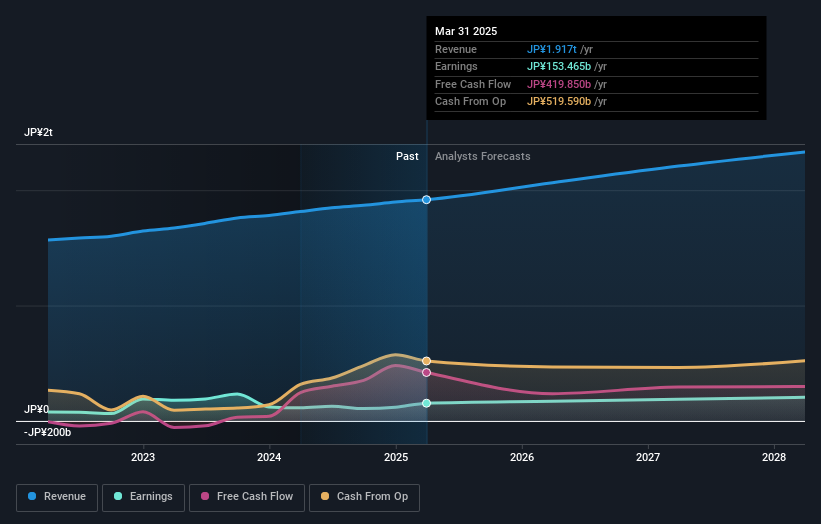Click the Cash From Op label in tooltip
The image size is (821, 524).
[470, 101]
